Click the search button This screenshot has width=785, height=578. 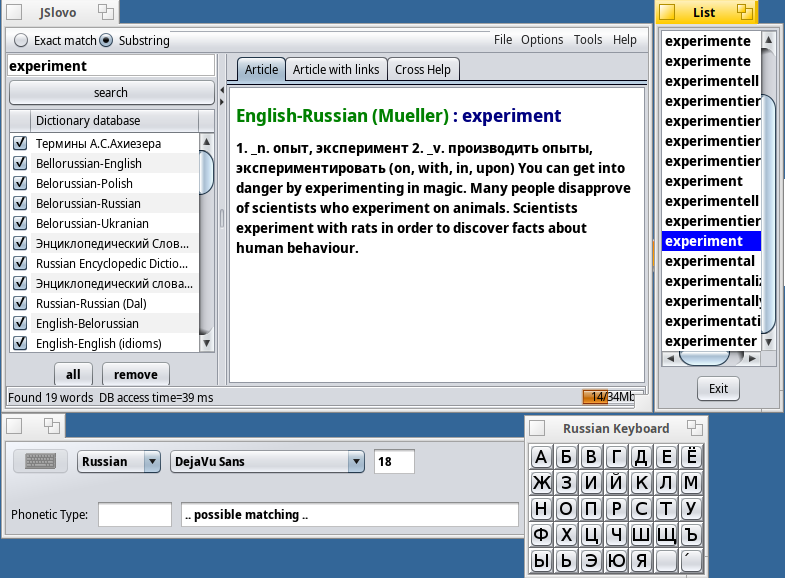(x=111, y=93)
